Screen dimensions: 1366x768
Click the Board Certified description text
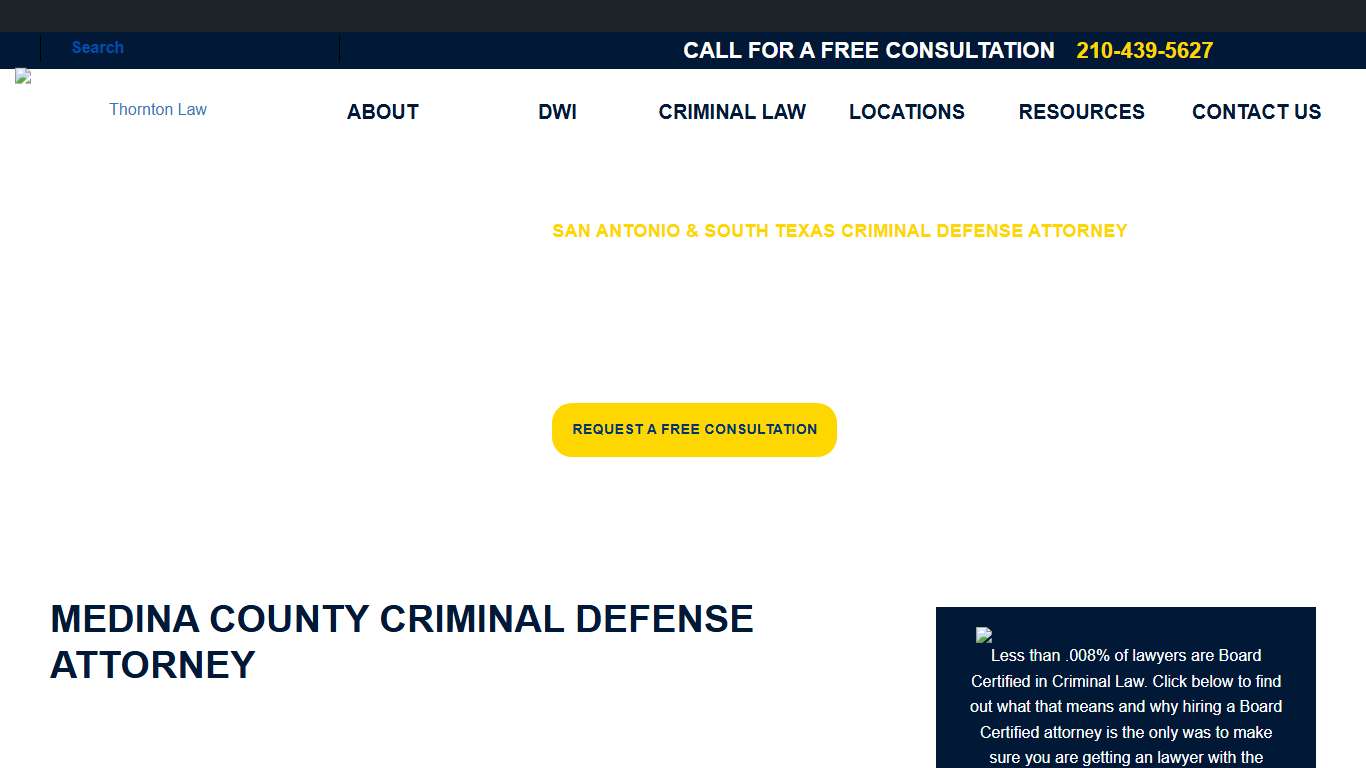[x=1126, y=706]
